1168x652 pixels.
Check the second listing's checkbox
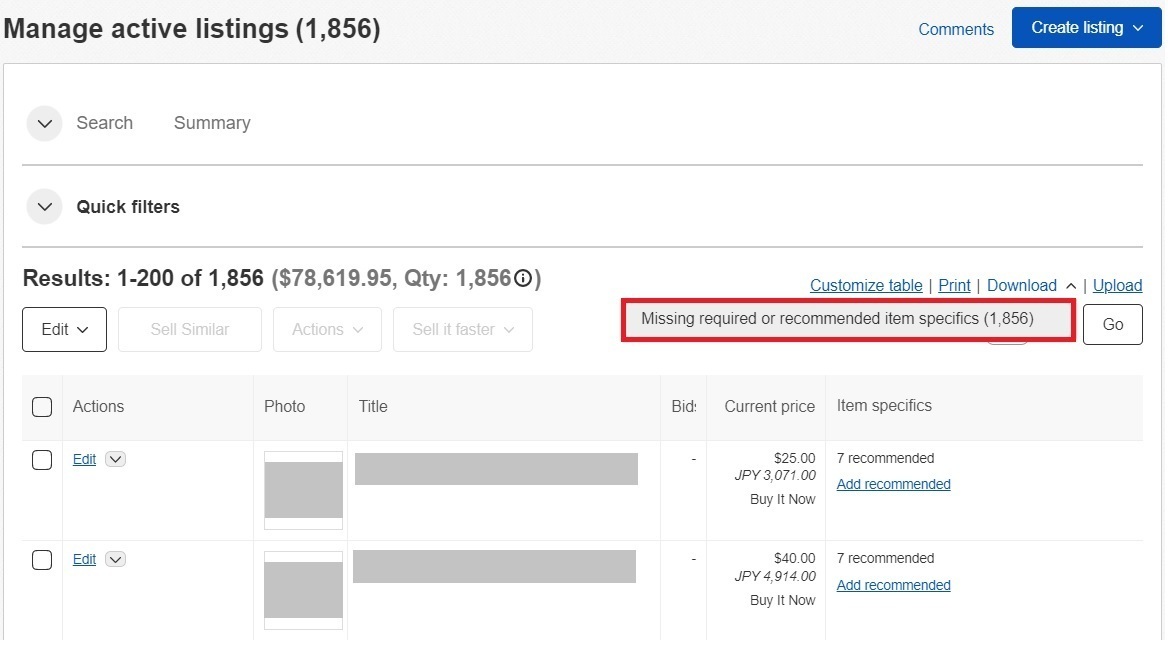tap(42, 560)
